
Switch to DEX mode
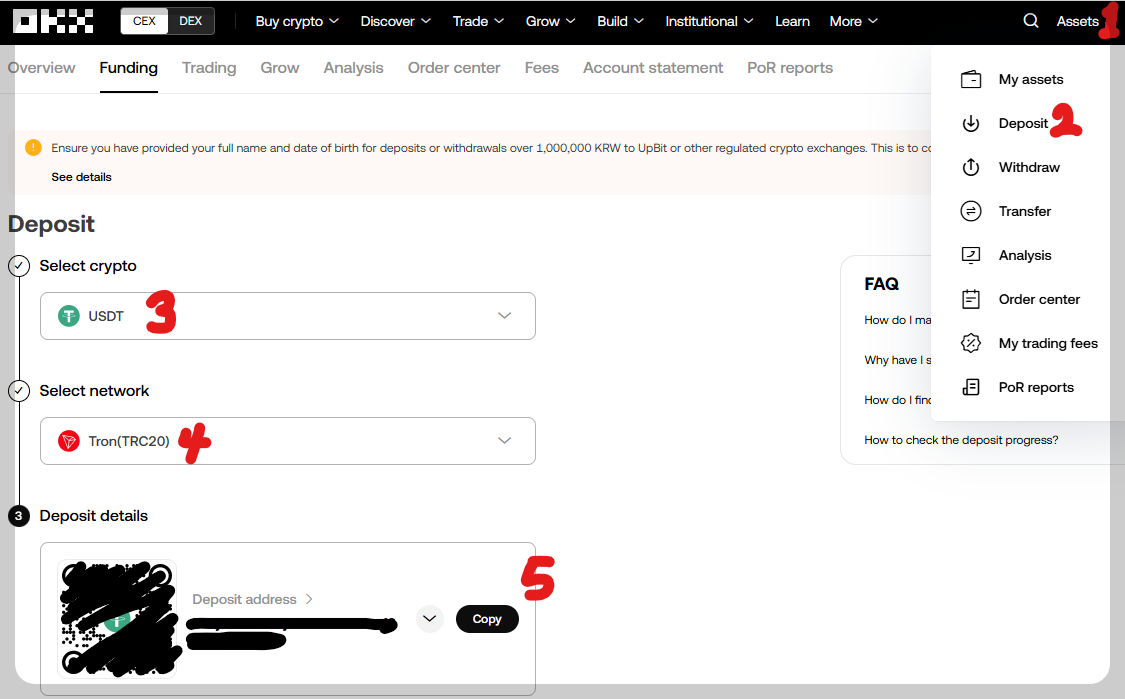click(x=191, y=21)
